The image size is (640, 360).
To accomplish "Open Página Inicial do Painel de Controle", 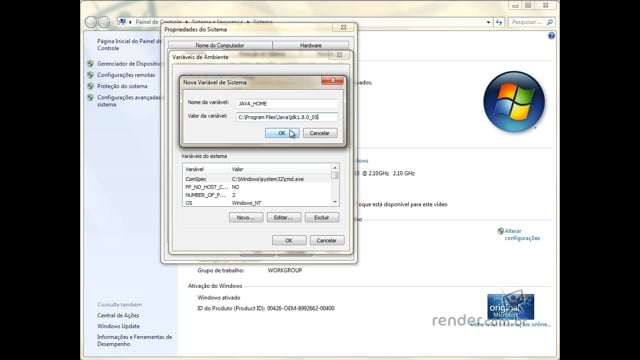I will coord(129,44).
